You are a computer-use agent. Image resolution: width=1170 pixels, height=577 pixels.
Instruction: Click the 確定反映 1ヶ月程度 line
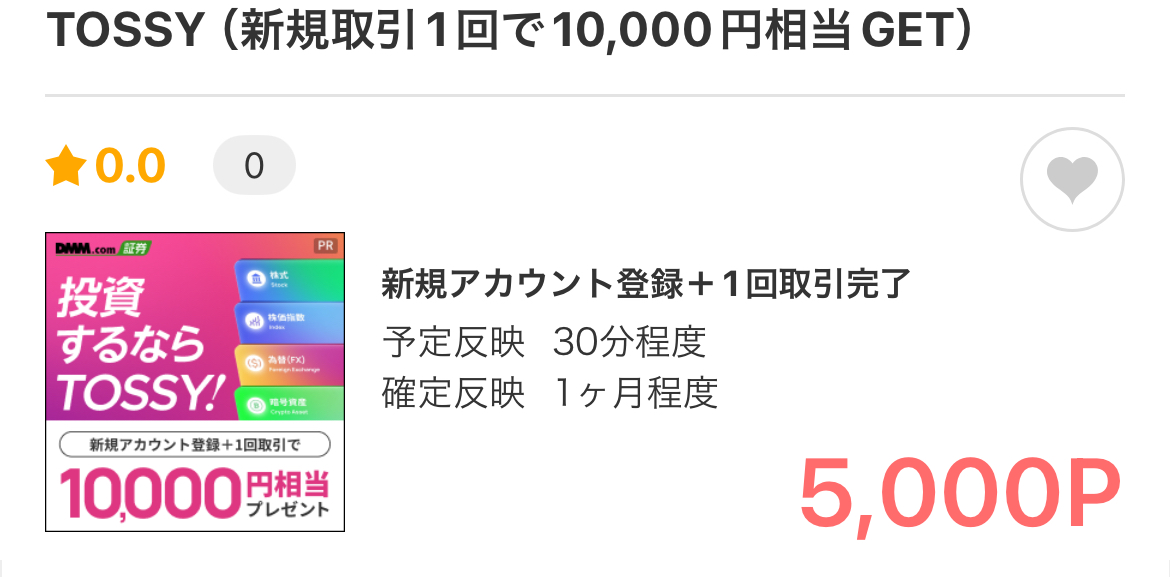click(x=550, y=393)
